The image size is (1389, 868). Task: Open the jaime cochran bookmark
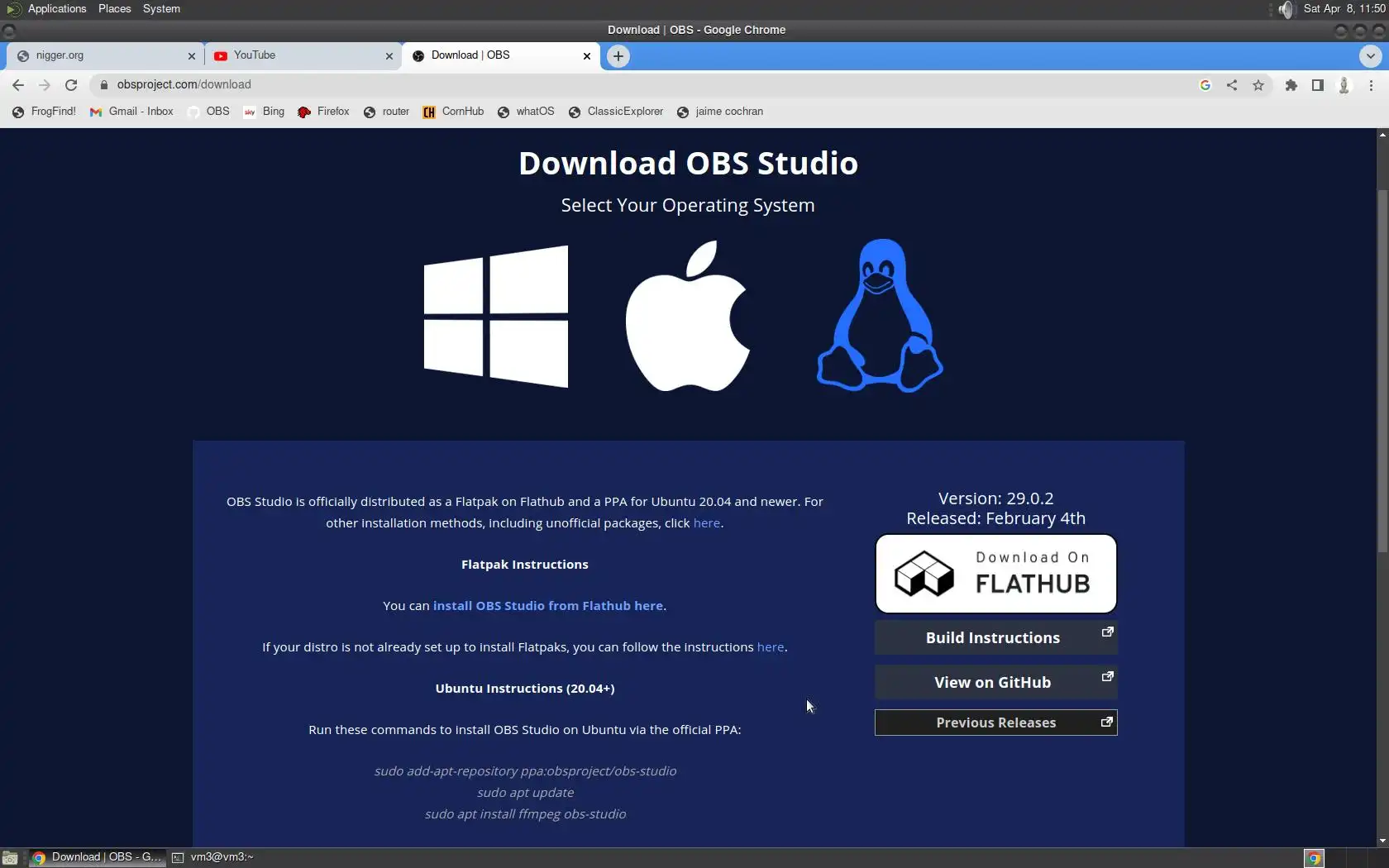720,112
